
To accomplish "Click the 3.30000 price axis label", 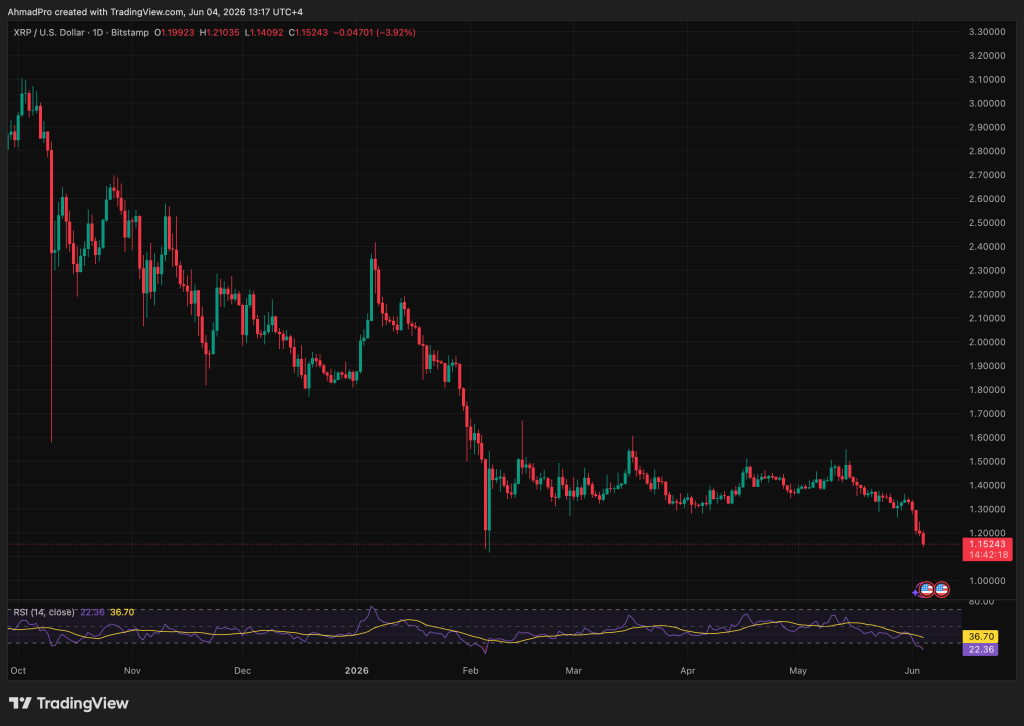I will coord(987,32).
